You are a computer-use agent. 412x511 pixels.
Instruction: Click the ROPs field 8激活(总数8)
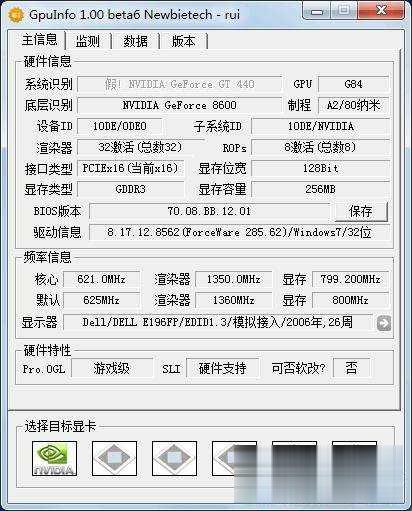[x=320, y=147]
